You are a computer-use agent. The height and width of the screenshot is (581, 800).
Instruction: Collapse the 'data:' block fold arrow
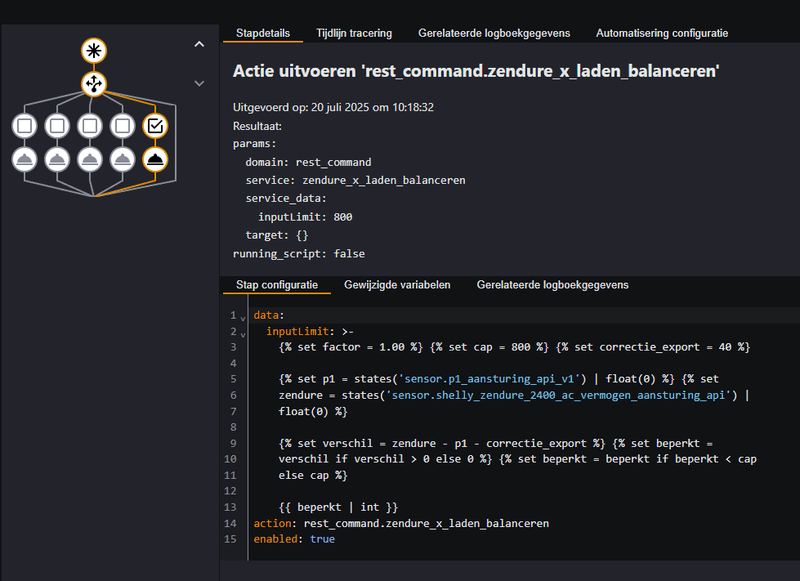(243, 318)
